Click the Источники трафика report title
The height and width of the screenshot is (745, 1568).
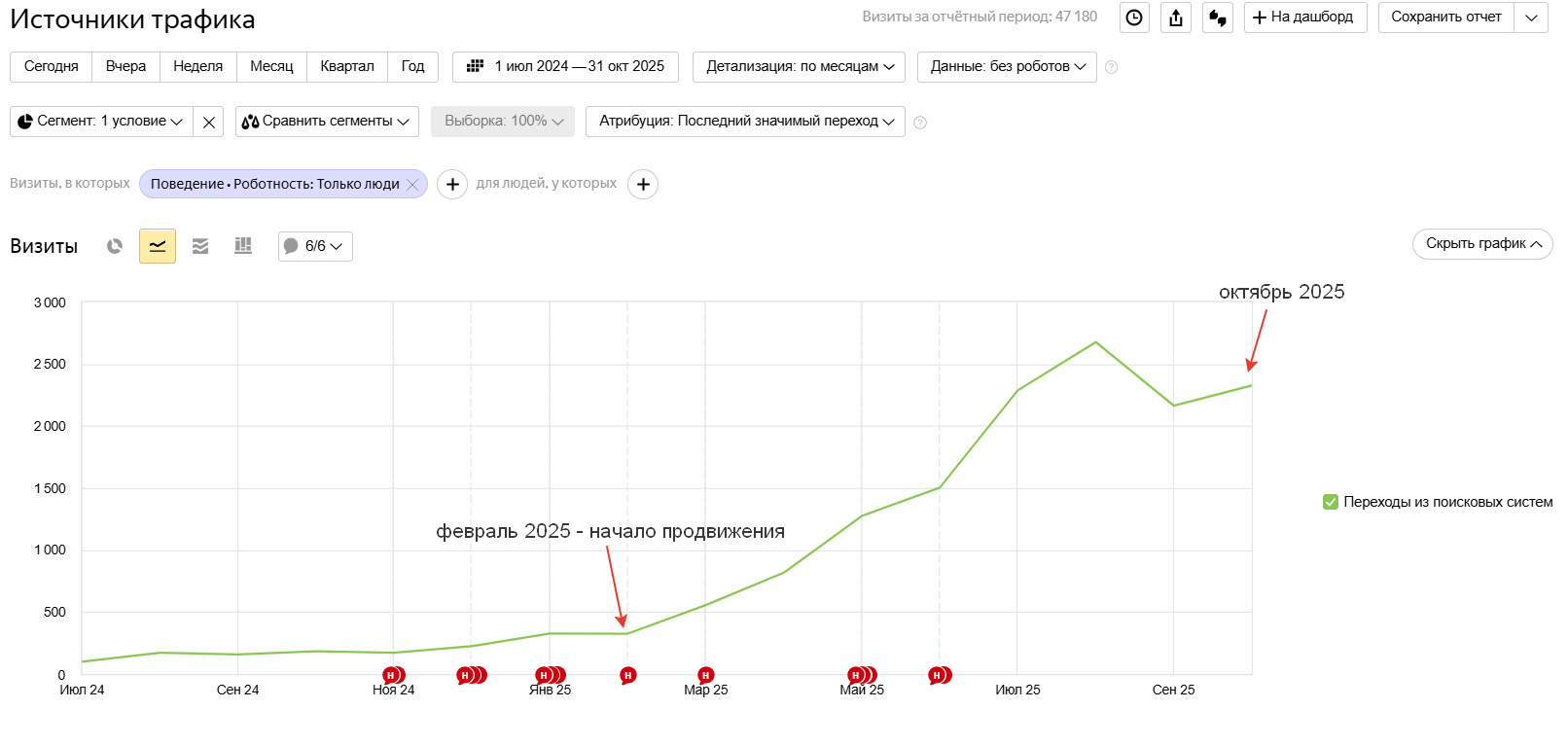tap(132, 19)
